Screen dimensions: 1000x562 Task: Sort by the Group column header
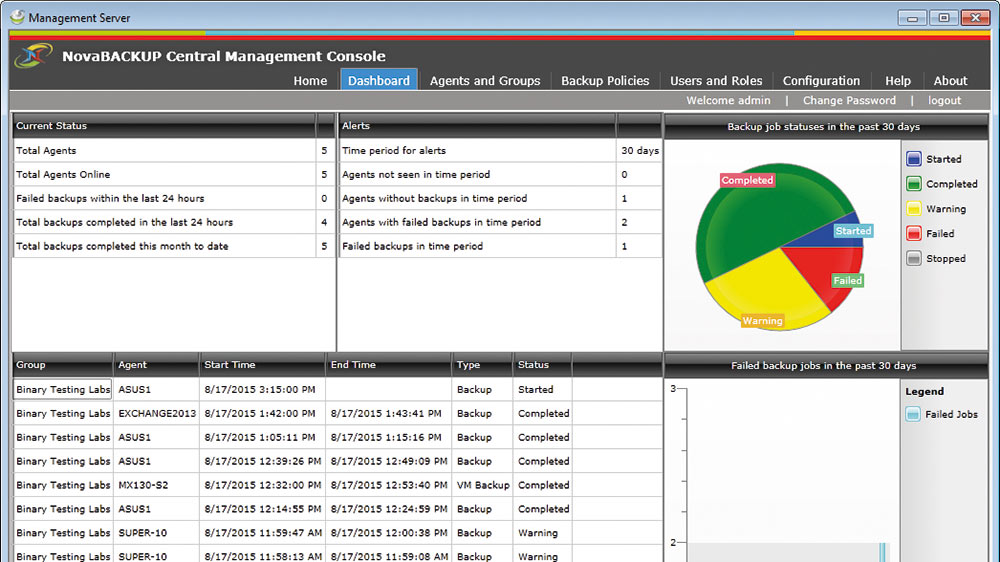click(x=62, y=365)
